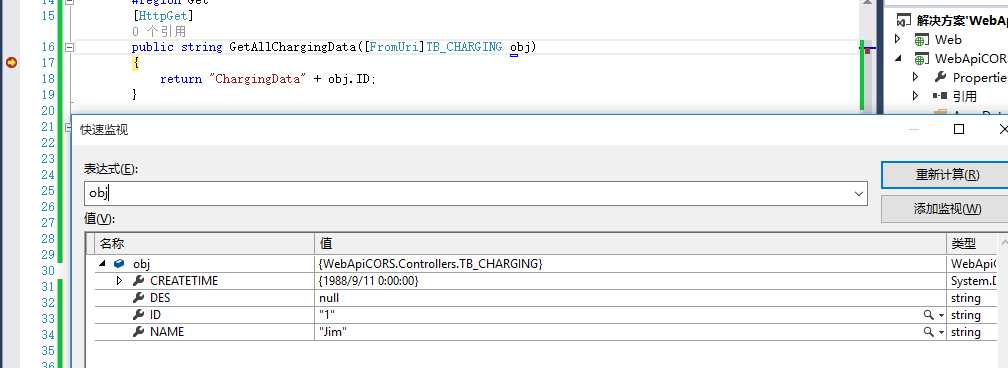Click the NAME property name
The width and height of the screenshot is (1008, 368).
click(166, 332)
